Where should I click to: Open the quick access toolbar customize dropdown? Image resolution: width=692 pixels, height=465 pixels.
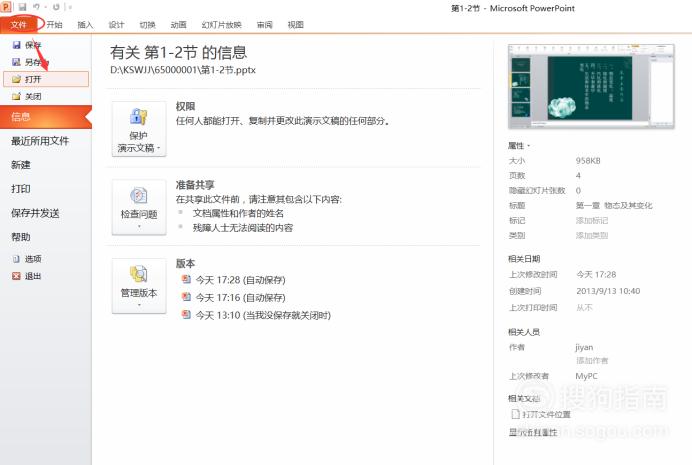pyautogui.click(x=70, y=7)
